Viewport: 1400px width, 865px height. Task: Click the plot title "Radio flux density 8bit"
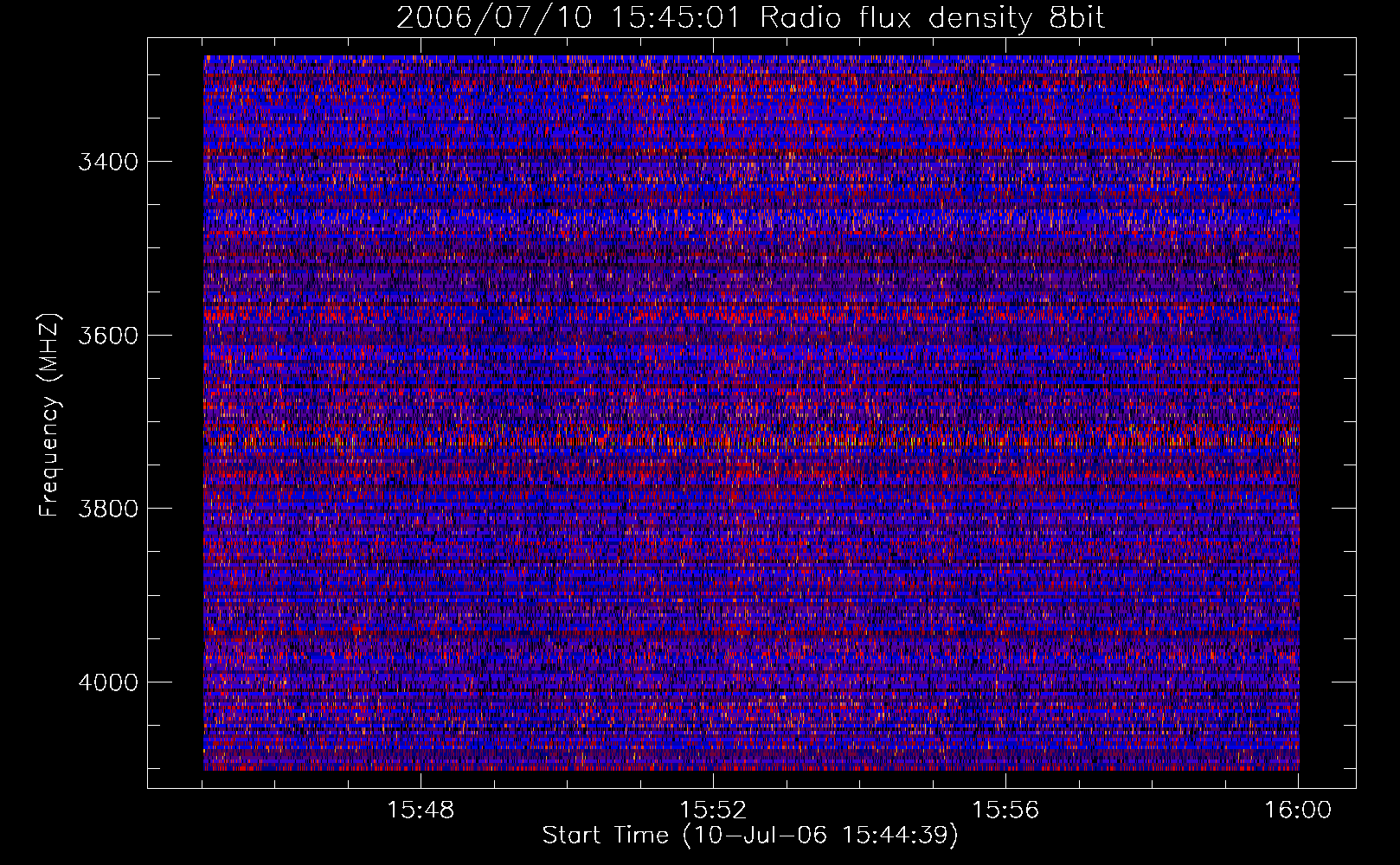pos(932,17)
